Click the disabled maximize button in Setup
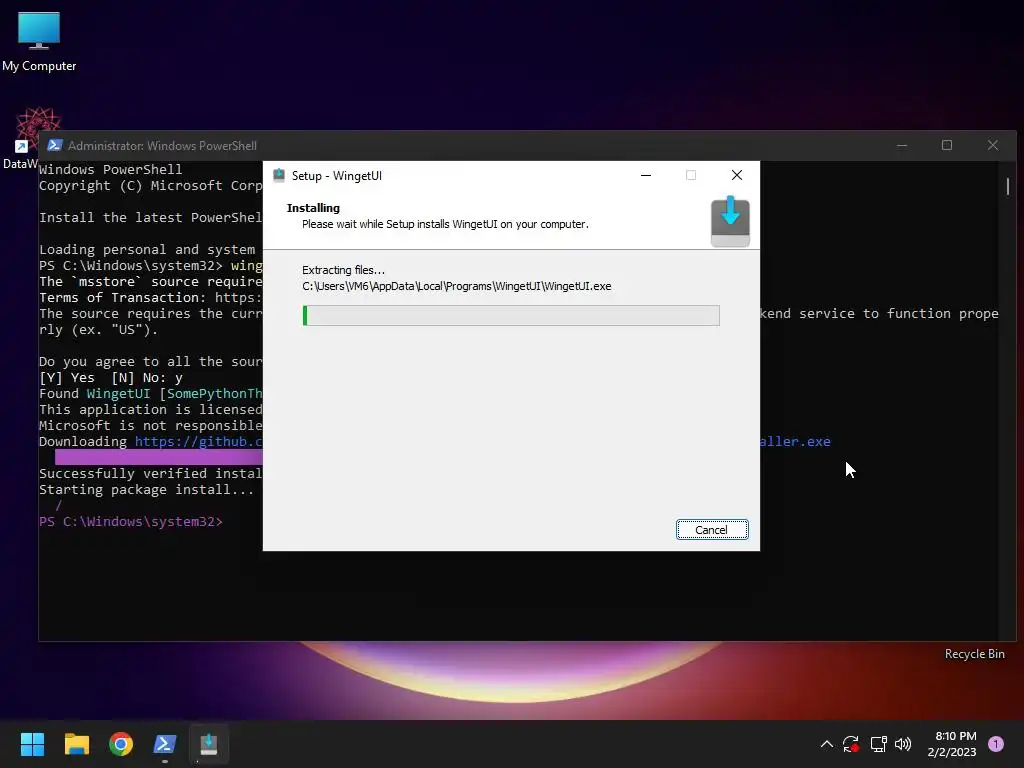 691,175
